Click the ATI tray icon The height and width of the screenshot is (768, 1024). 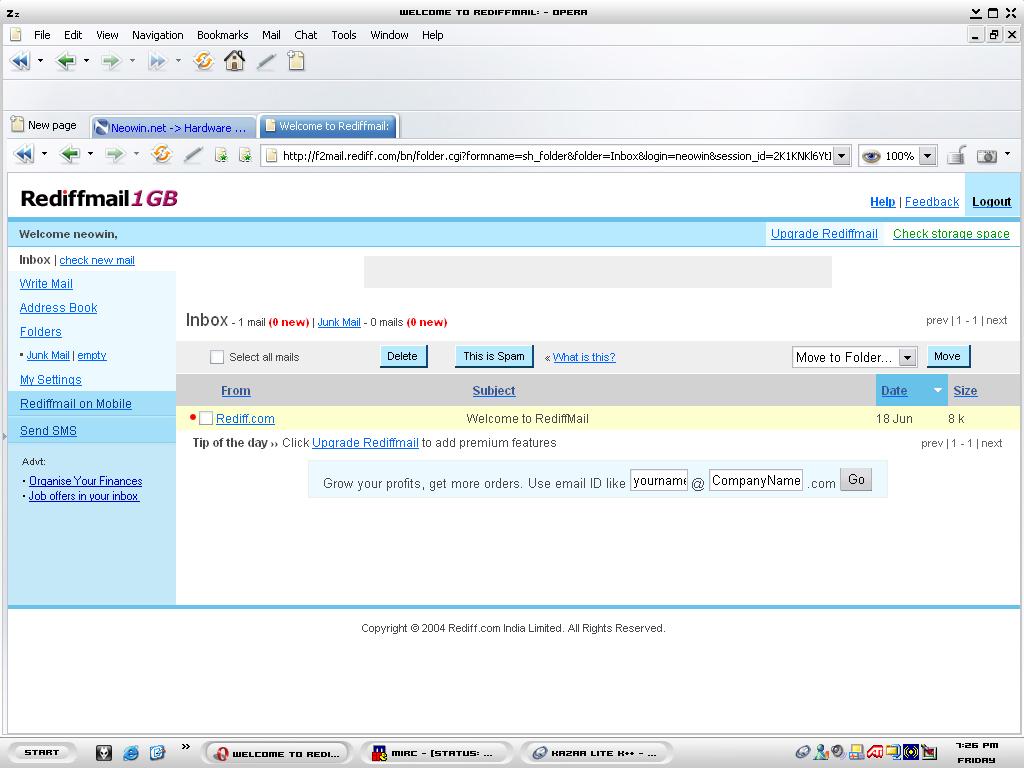875,752
